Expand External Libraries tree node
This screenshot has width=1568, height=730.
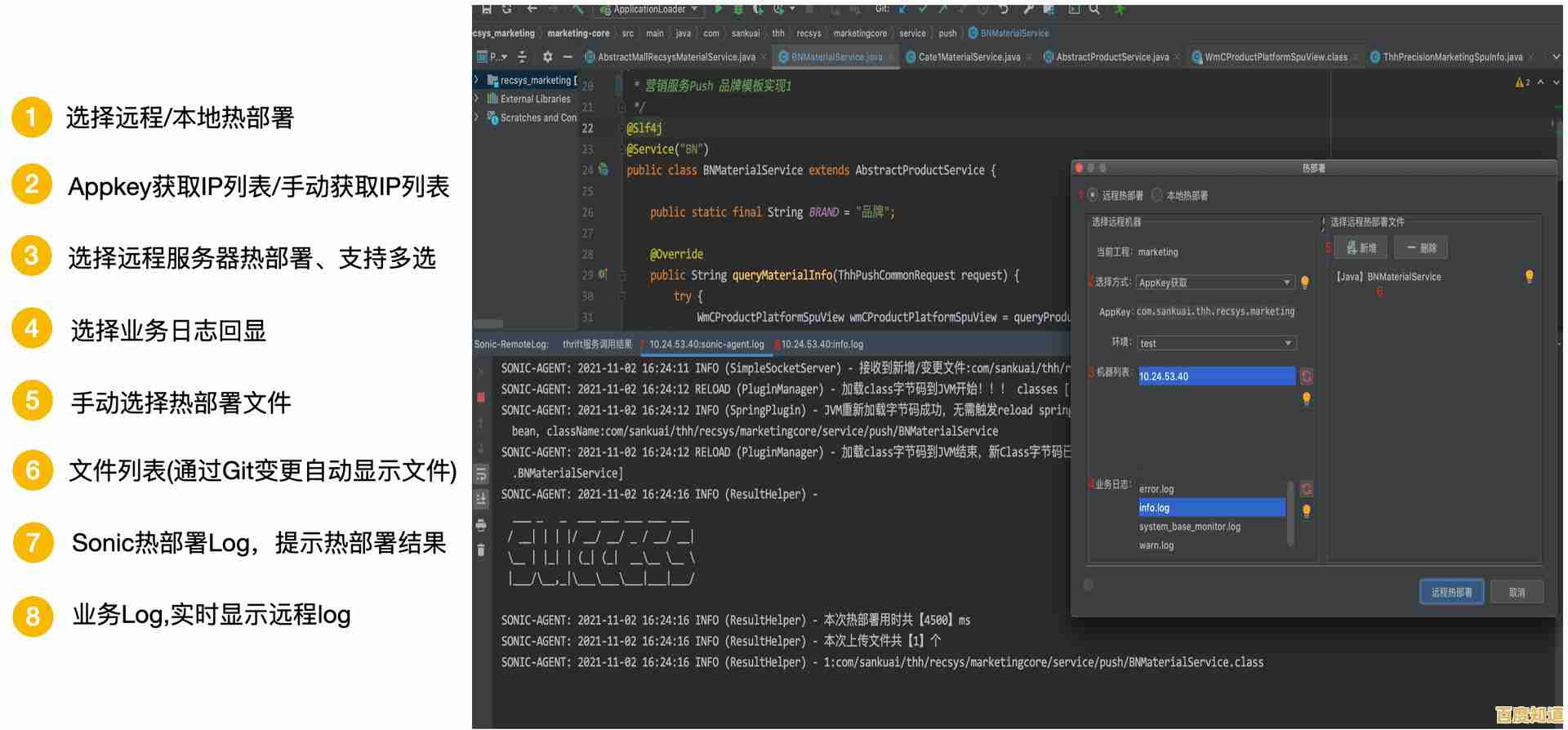(477, 99)
